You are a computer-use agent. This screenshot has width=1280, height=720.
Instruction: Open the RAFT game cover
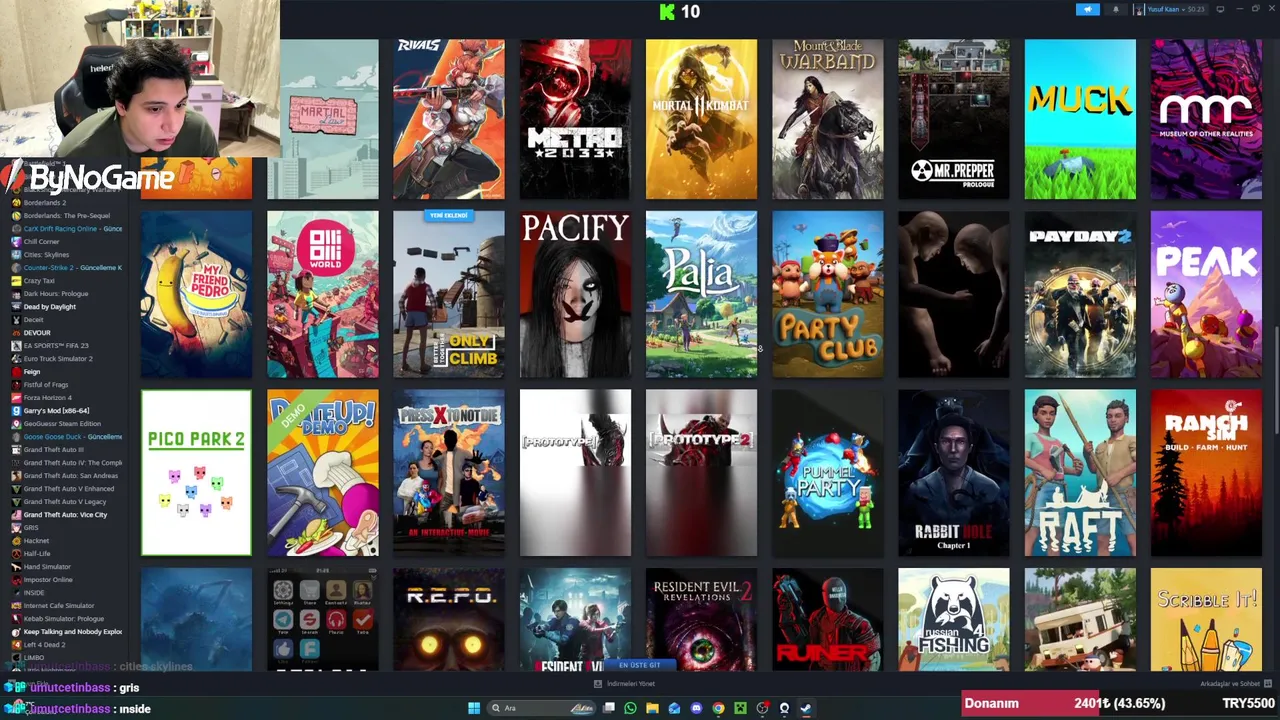pyautogui.click(x=1080, y=473)
